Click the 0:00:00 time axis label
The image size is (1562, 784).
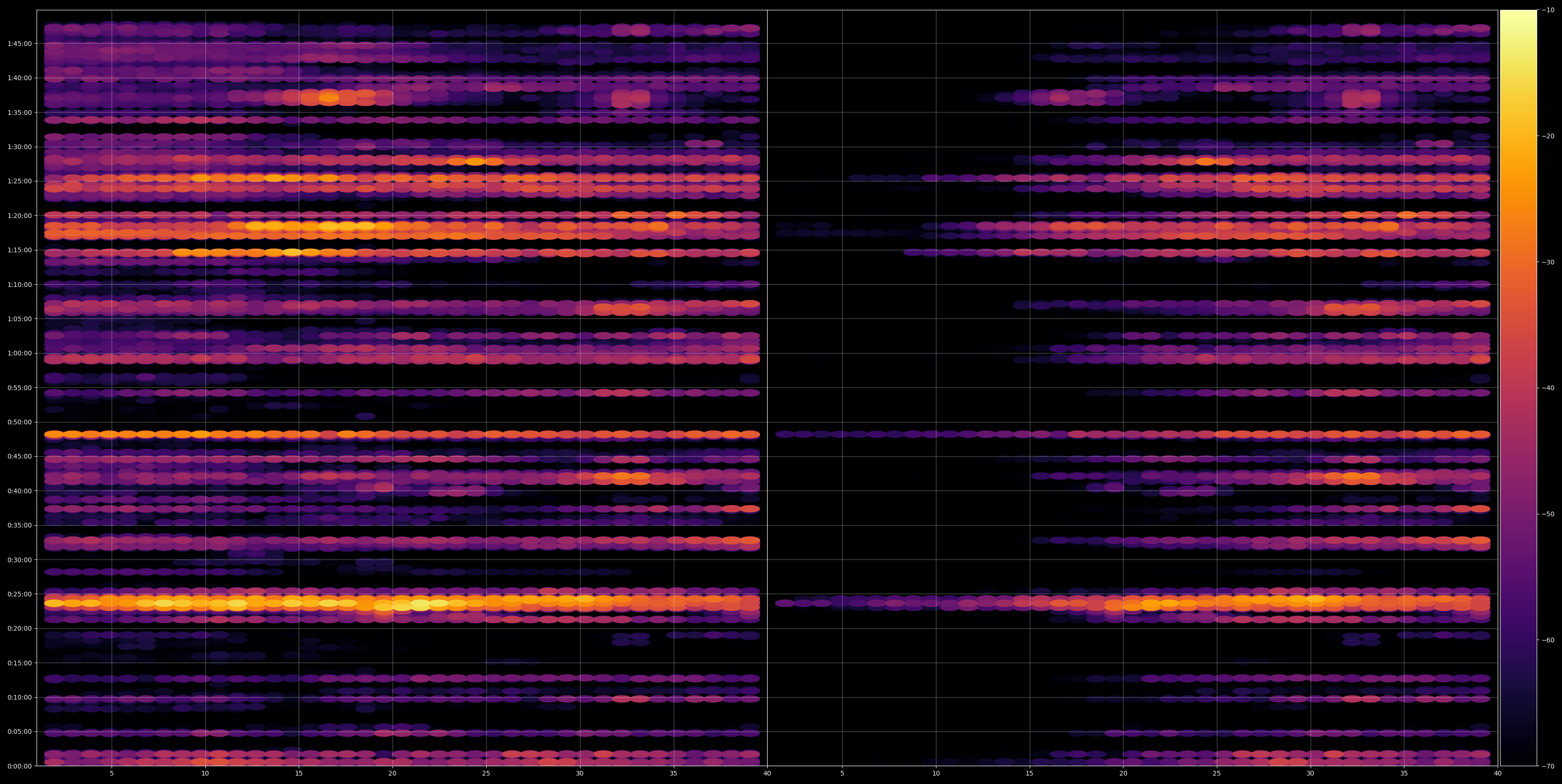19,766
